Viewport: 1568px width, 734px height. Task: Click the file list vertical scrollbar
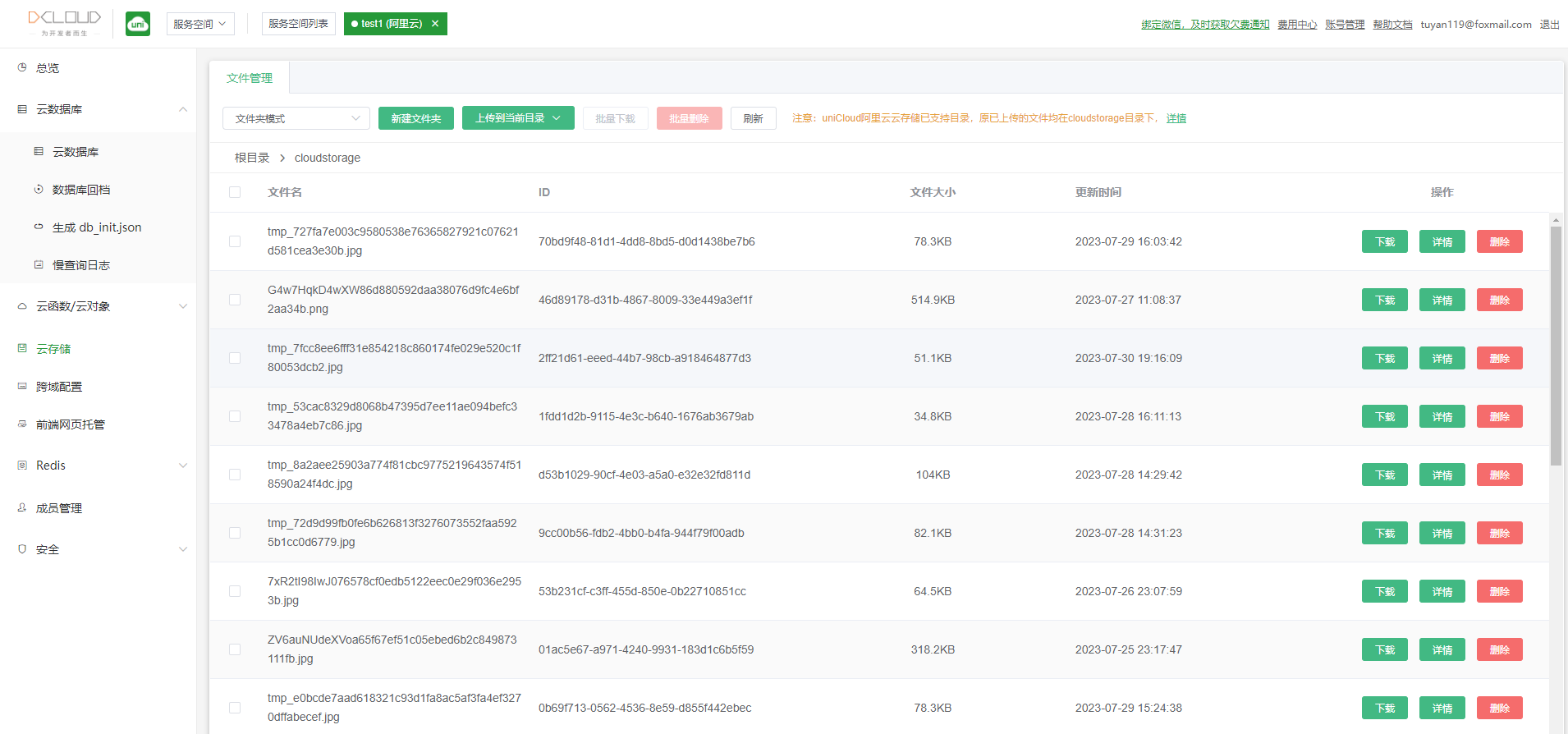point(1556,345)
